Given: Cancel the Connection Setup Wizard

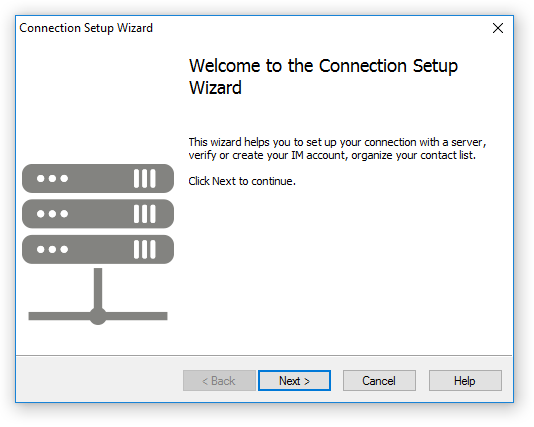Looking at the screenshot, I should tap(379, 380).
